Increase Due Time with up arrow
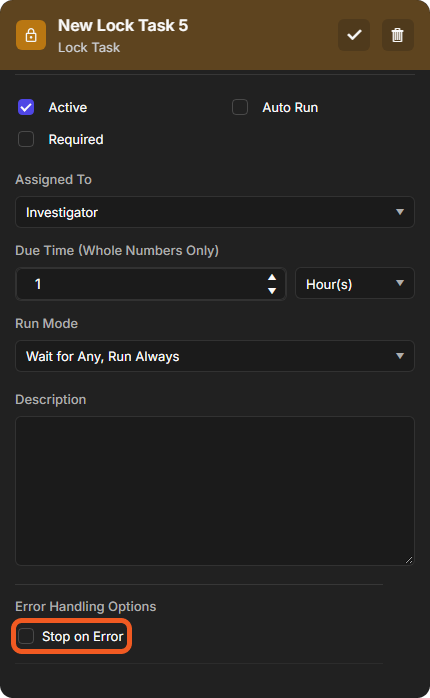Screen dimensions: 430x698 coord(272,277)
